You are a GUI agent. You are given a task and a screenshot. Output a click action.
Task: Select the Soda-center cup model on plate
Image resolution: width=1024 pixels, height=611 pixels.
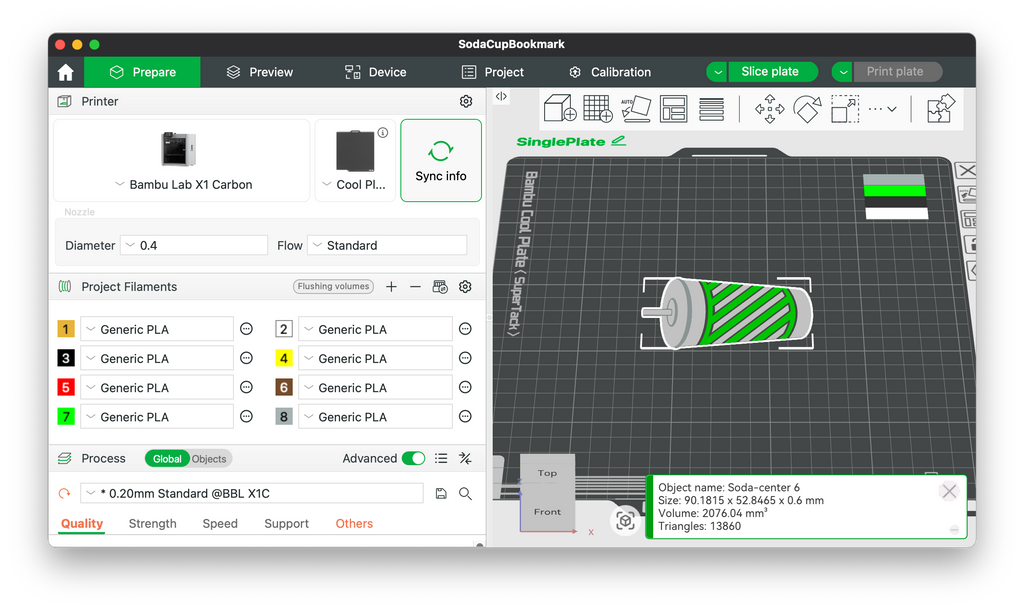(737, 313)
